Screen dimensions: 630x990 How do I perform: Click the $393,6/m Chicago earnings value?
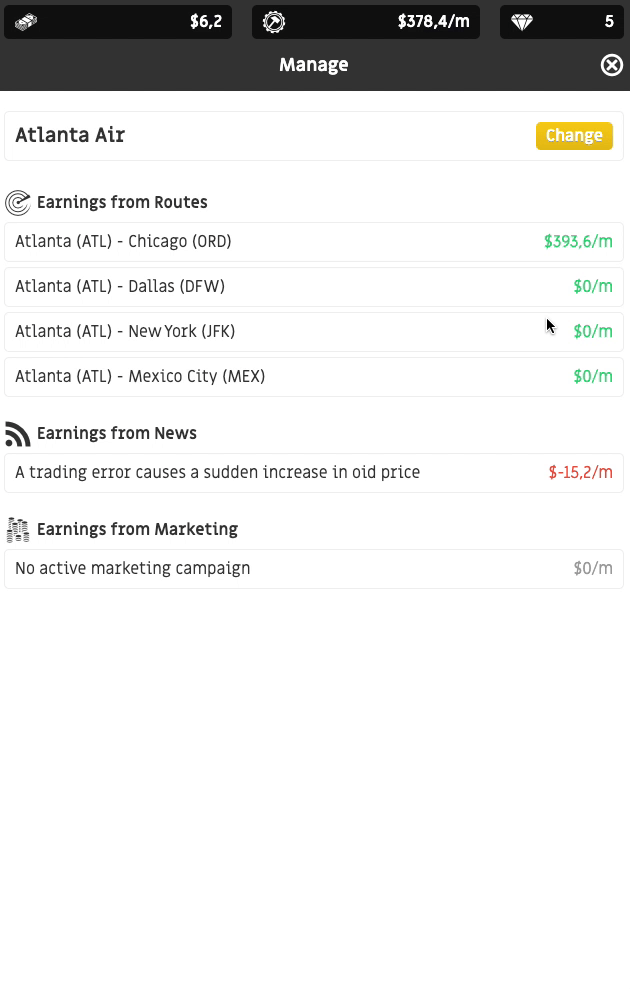coord(578,242)
